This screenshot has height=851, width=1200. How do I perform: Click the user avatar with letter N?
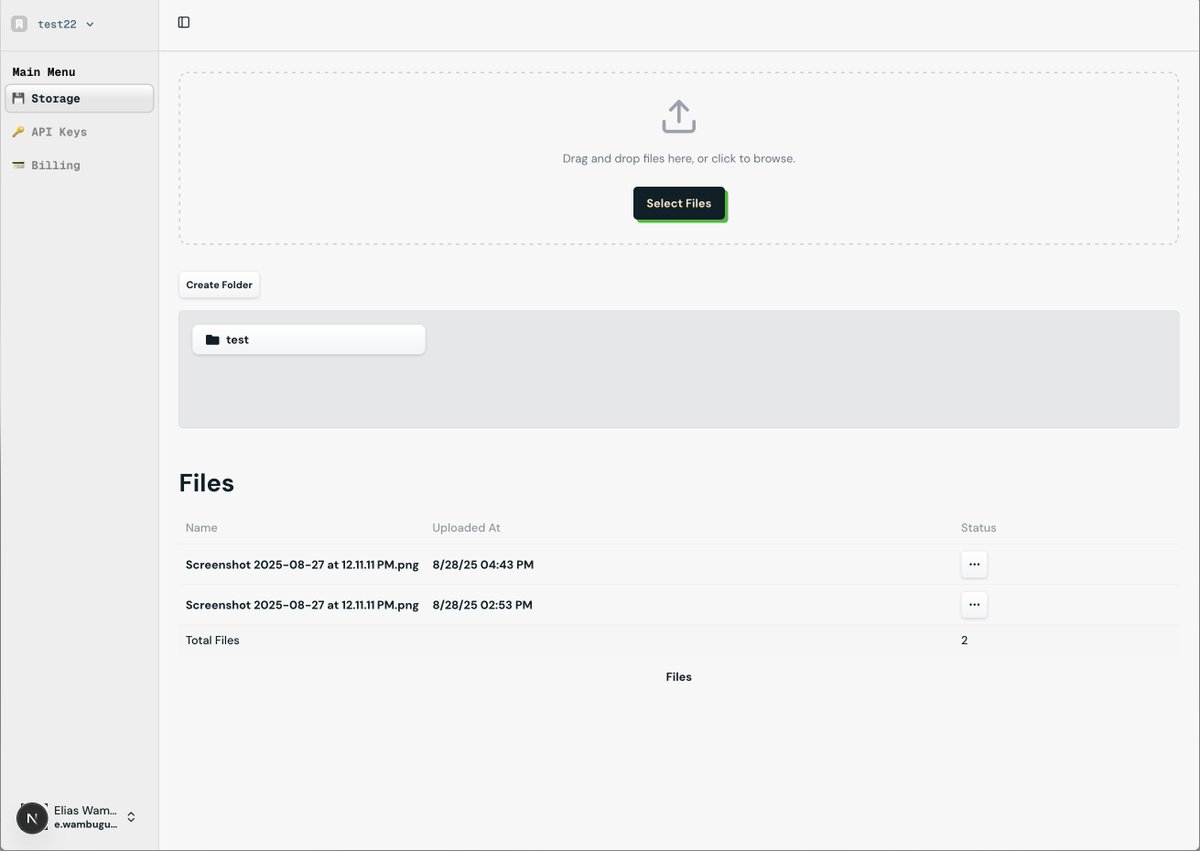coord(32,818)
